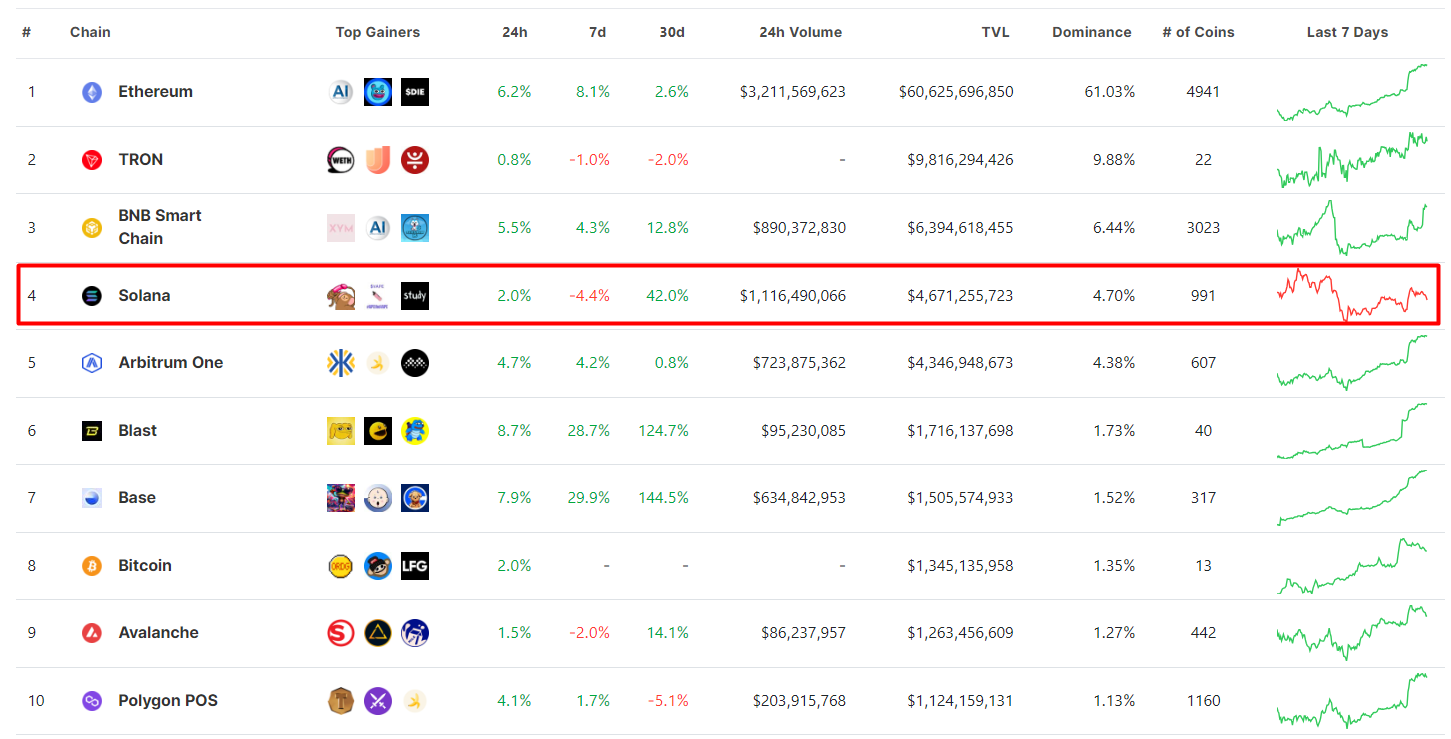1451x739 pixels.
Task: Click the Ethereum 7-day sparkline chart
Action: pyautogui.click(x=1352, y=92)
